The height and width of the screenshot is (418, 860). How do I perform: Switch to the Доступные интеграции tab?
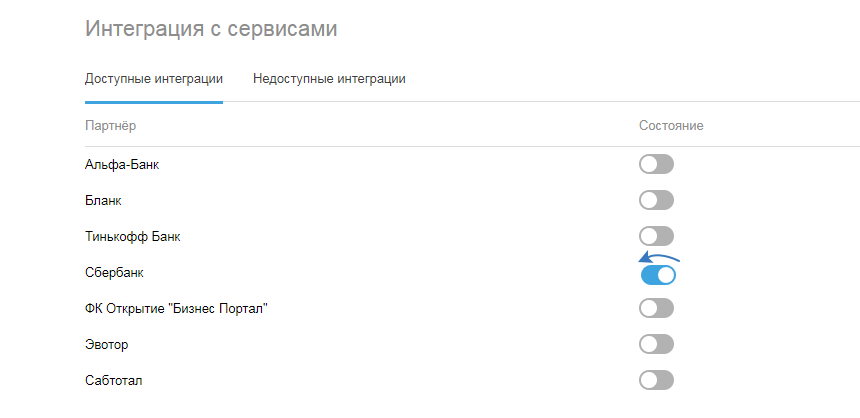point(154,78)
